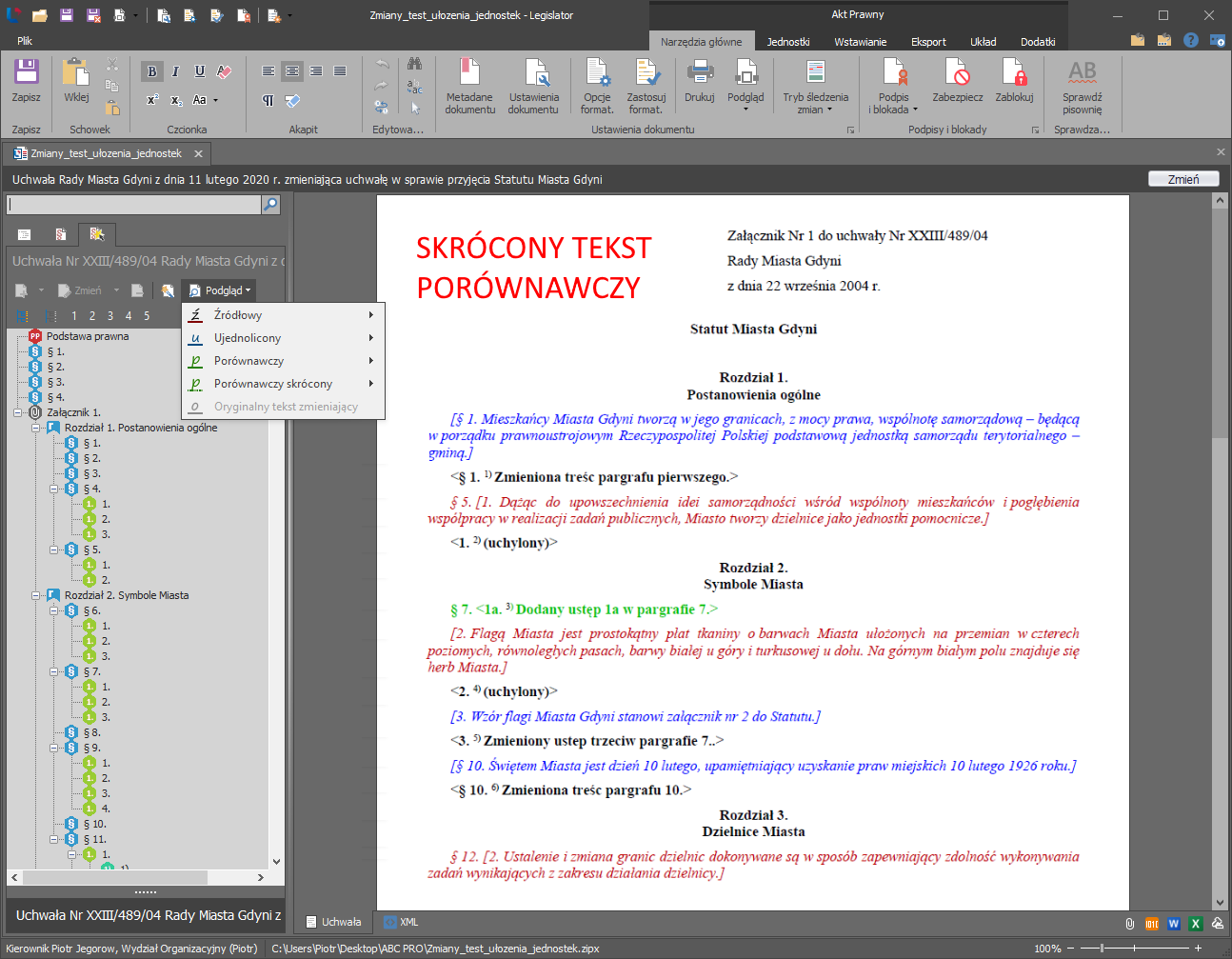Click the open folder icon in title bar

click(39, 15)
